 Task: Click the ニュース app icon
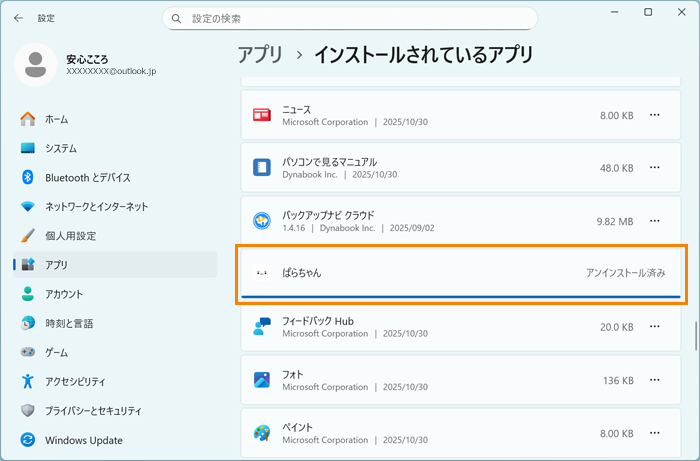262,115
